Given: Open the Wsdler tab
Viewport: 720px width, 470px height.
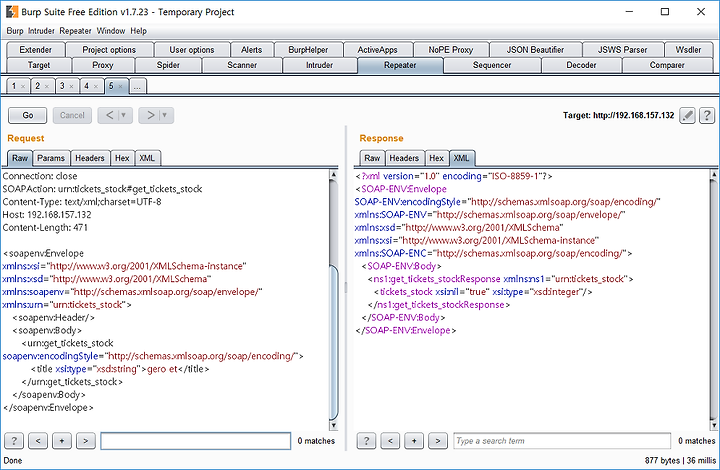Looking at the screenshot, I should [x=688, y=50].
